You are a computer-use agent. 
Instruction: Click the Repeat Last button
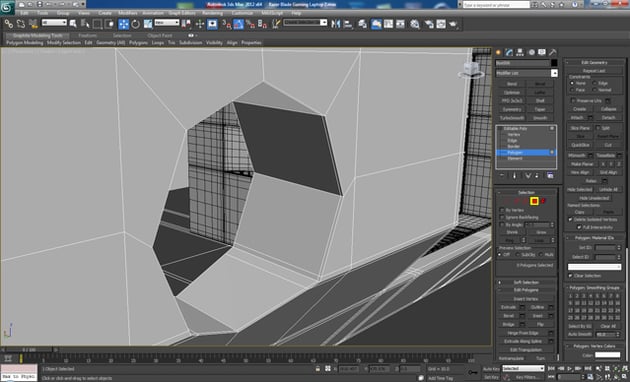click(x=595, y=71)
